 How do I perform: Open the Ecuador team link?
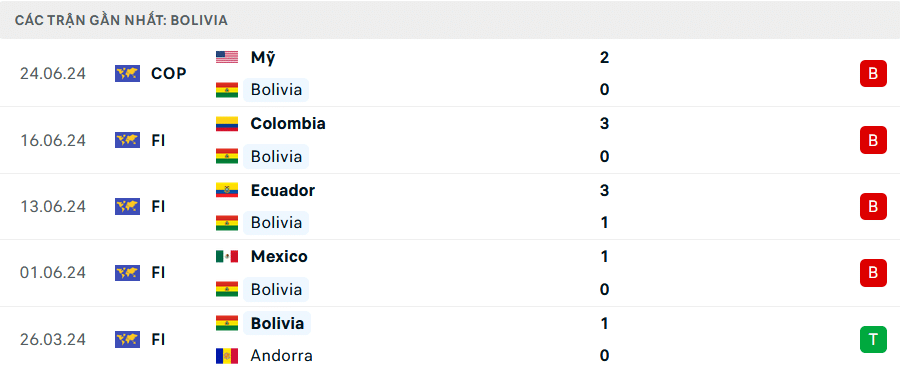tap(282, 191)
